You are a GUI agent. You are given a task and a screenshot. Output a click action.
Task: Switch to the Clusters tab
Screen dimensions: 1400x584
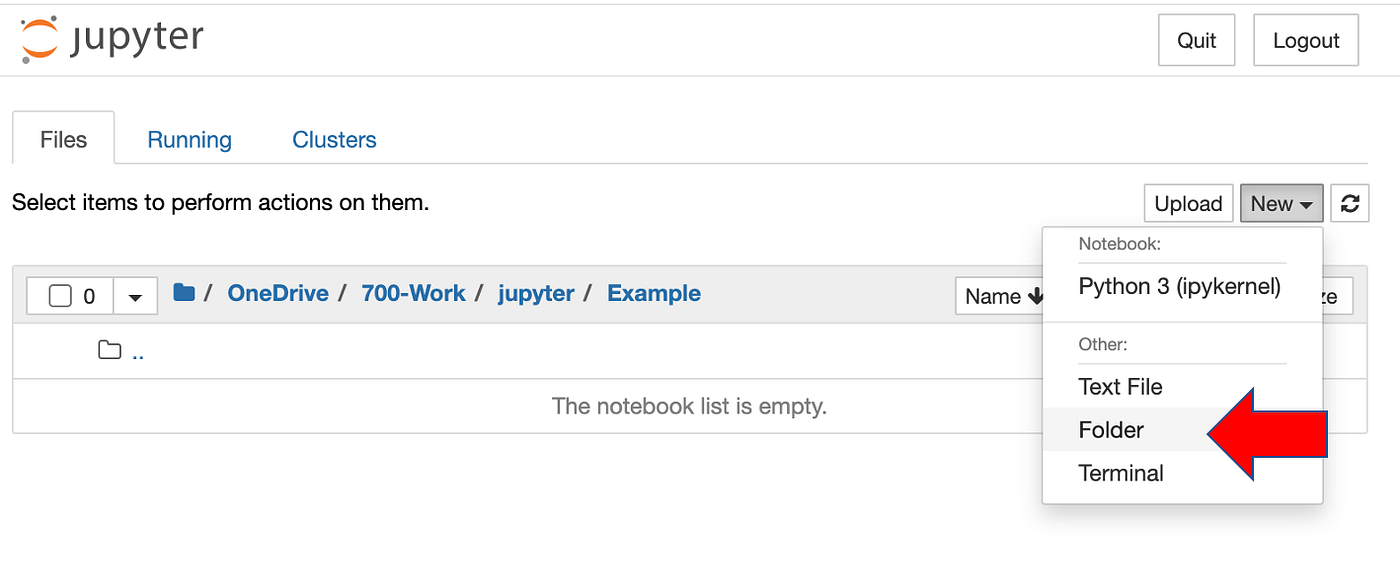click(x=333, y=139)
